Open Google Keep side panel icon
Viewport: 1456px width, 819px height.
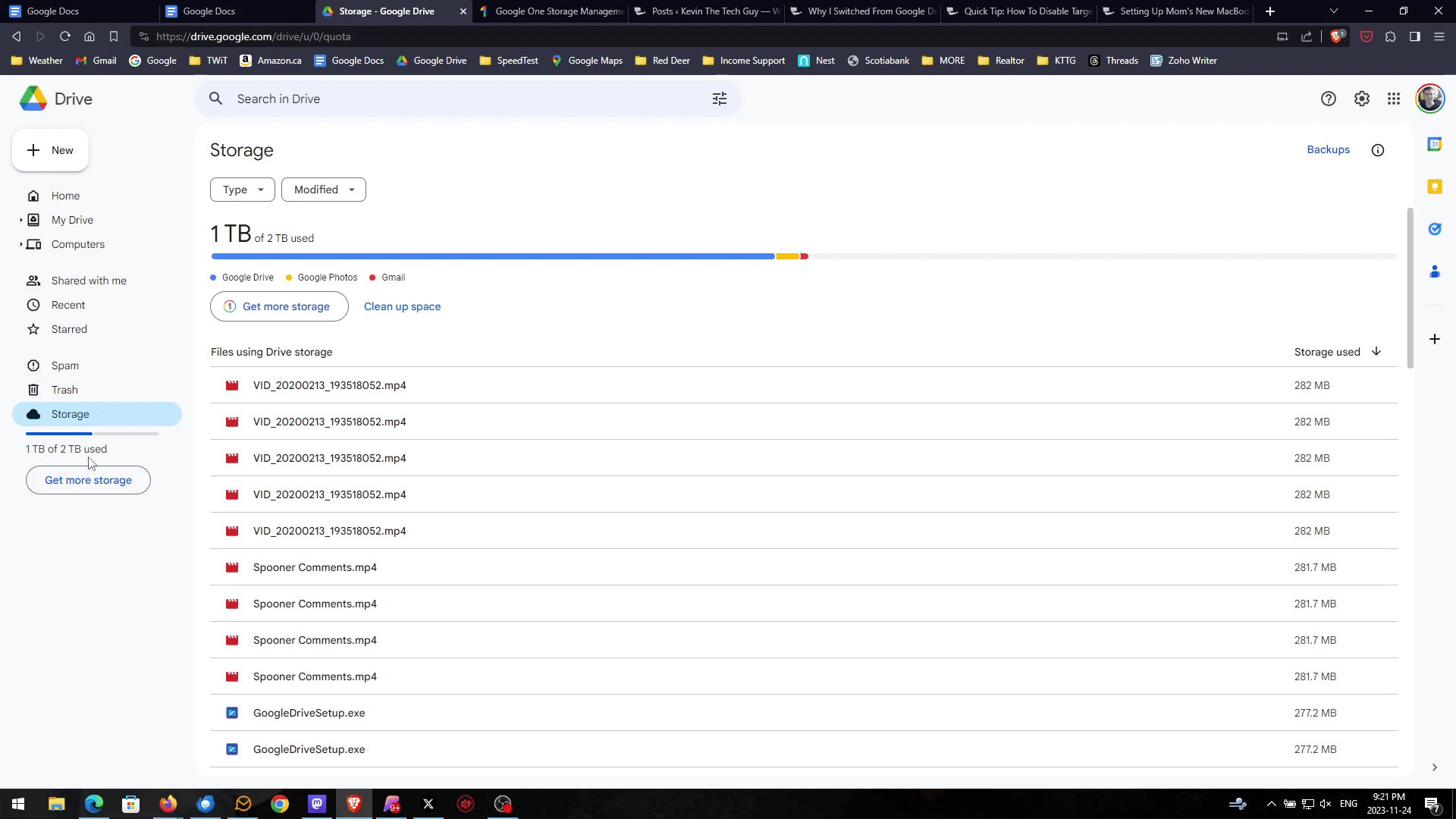[x=1434, y=187]
